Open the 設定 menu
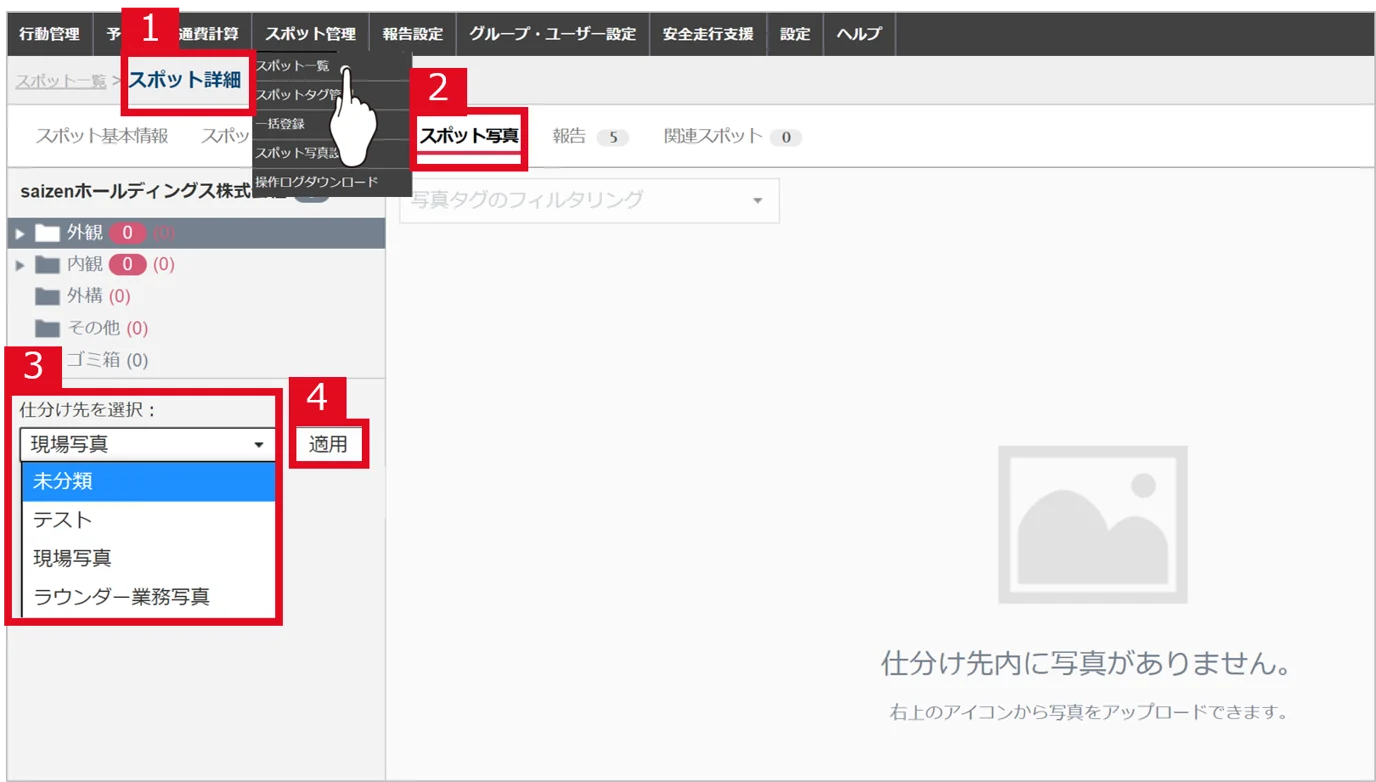1376x782 pixels. (x=795, y=34)
